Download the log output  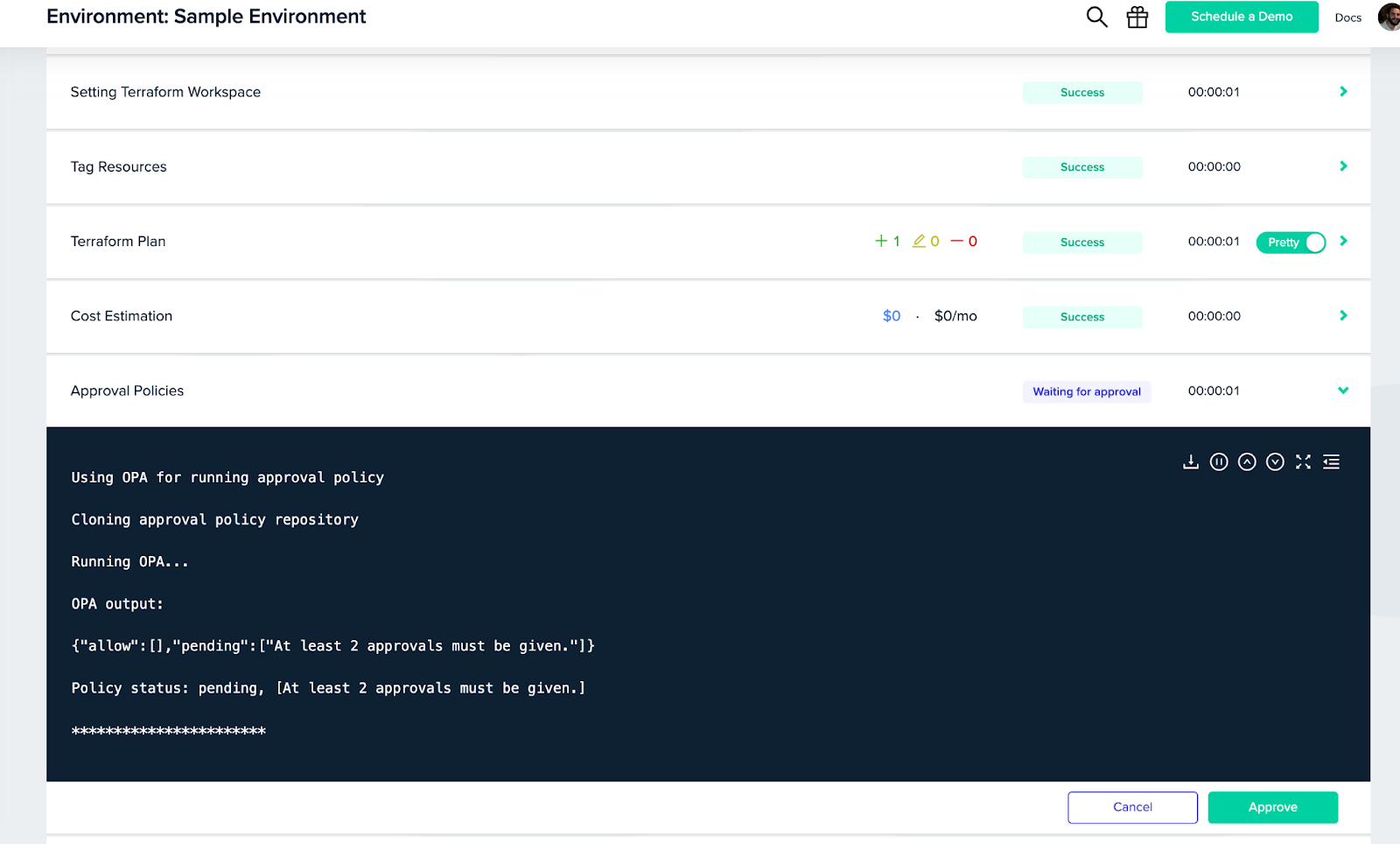coord(1190,461)
